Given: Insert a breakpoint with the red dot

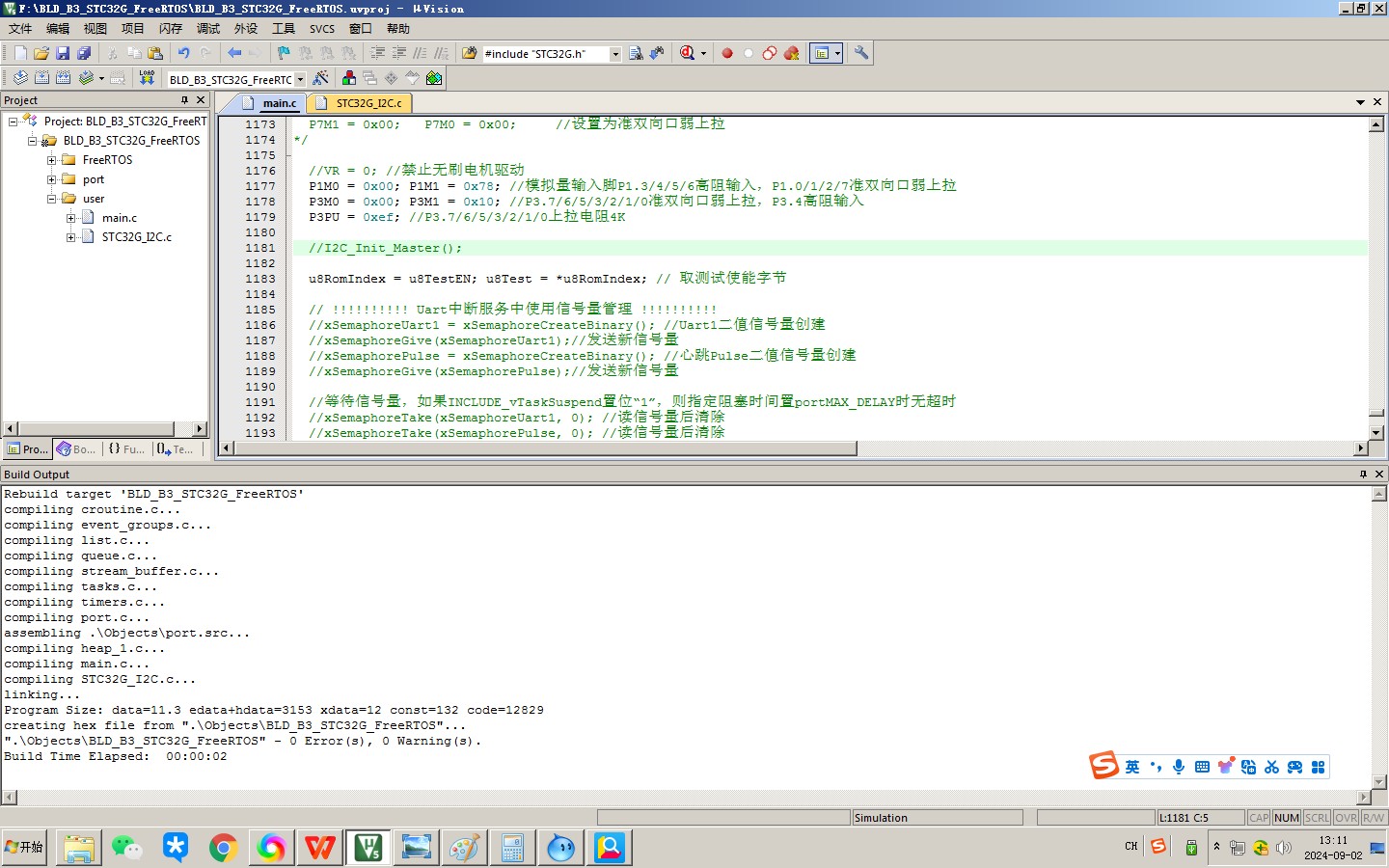Looking at the screenshot, I should 727,53.
